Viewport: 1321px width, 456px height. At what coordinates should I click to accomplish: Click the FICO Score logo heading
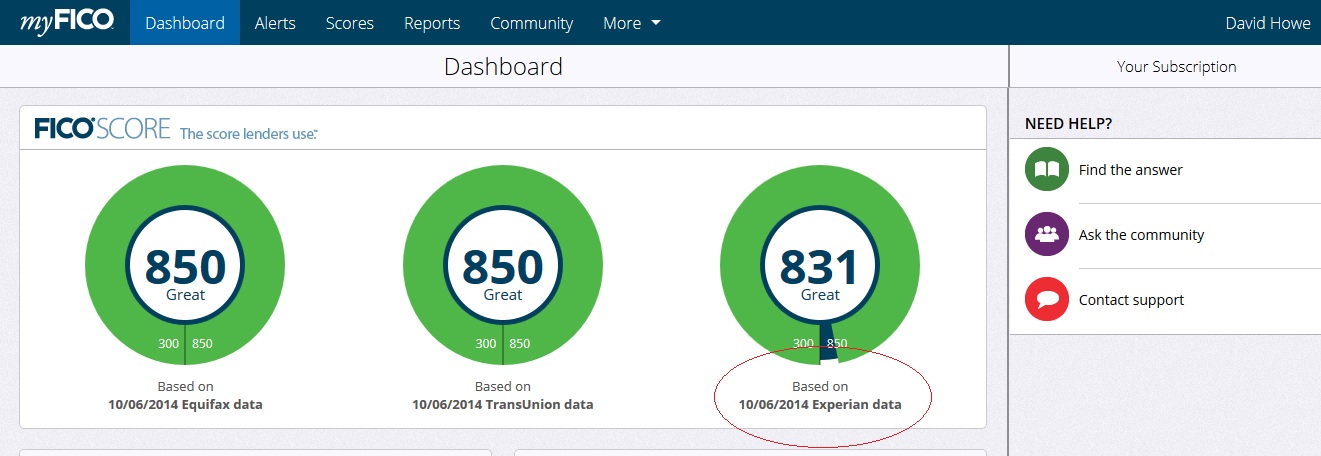point(104,129)
